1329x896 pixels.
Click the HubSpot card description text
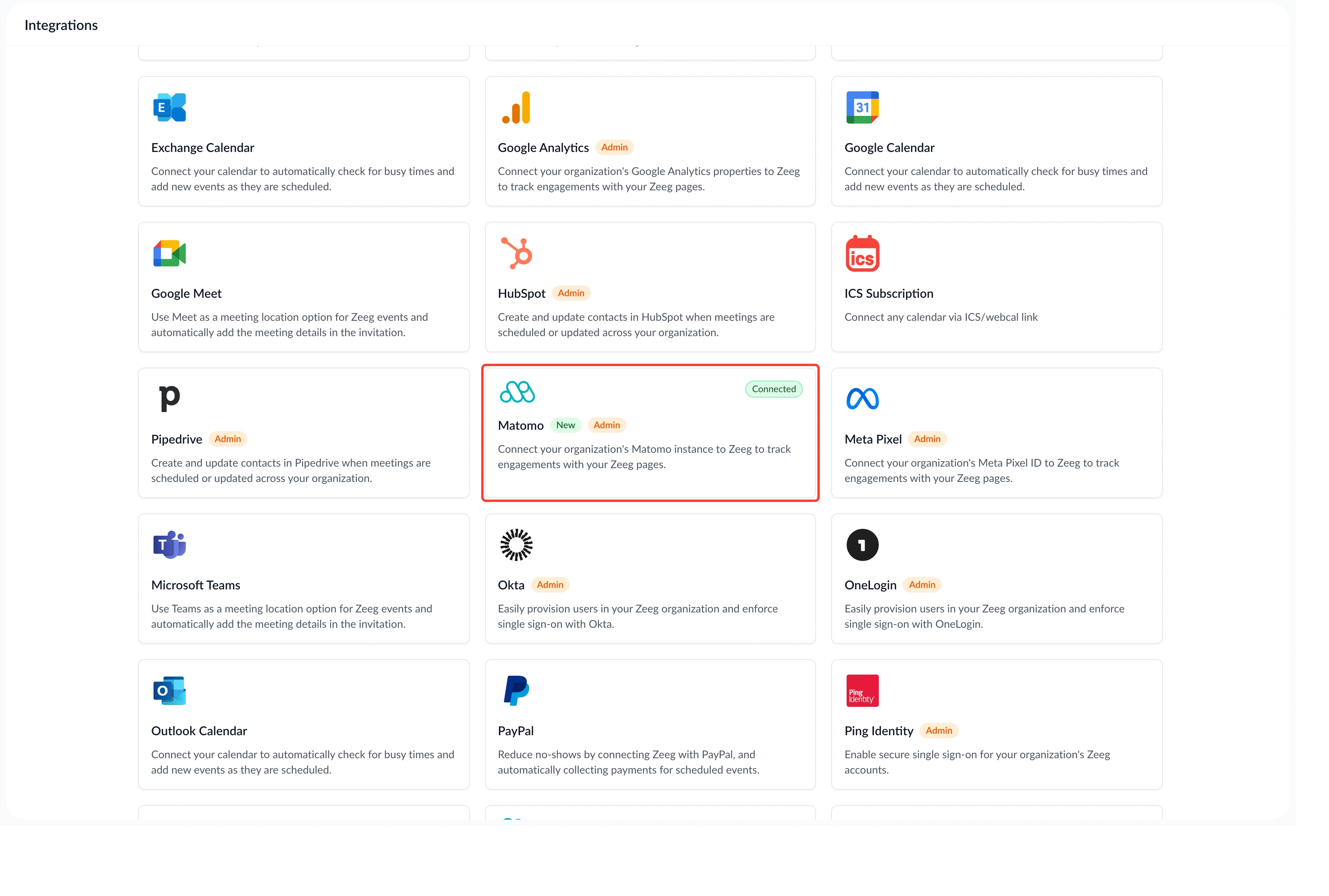pos(636,325)
